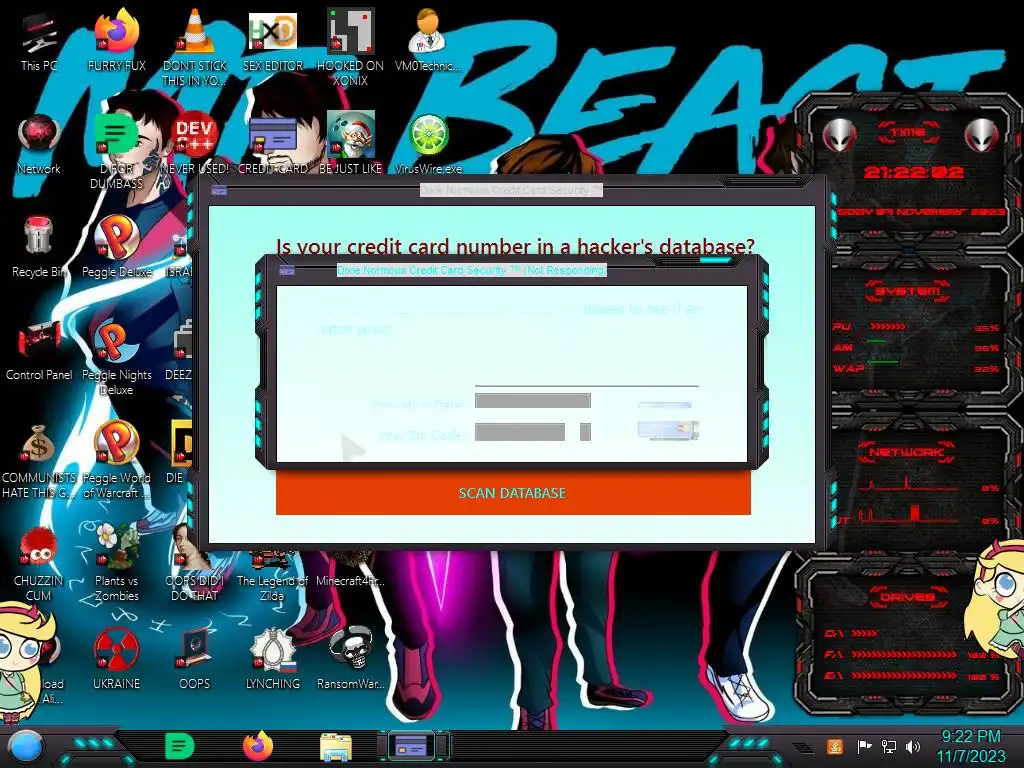Click the volume speaker tray icon
The height and width of the screenshot is (768, 1024).
pos(913,746)
